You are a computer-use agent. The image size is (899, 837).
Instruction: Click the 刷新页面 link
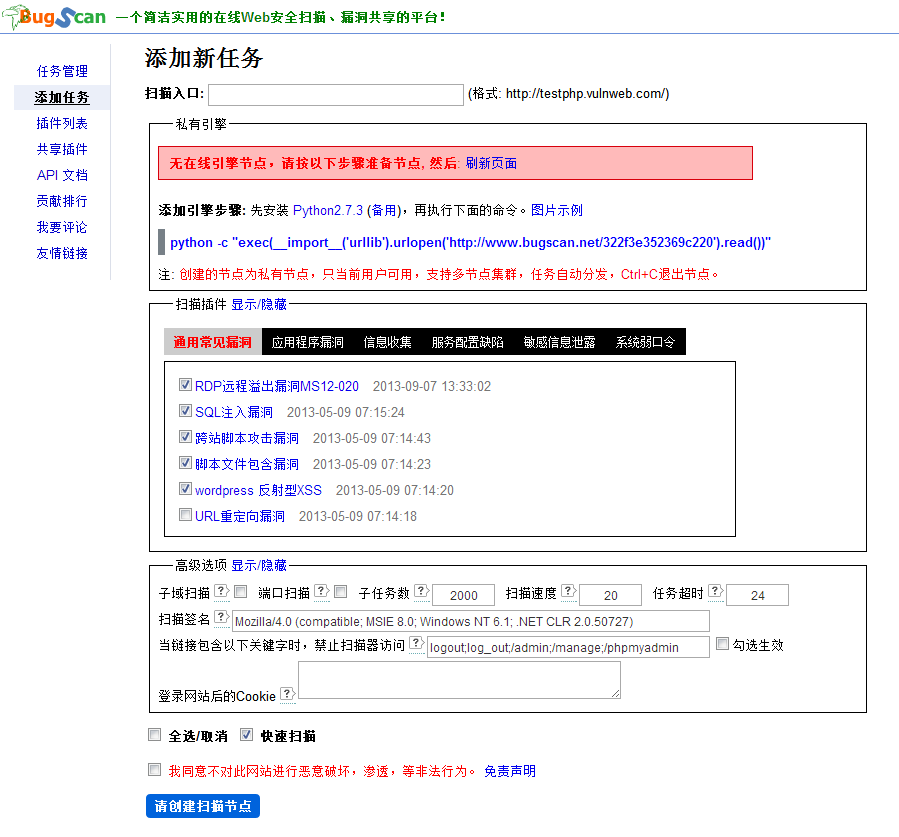coord(491,163)
